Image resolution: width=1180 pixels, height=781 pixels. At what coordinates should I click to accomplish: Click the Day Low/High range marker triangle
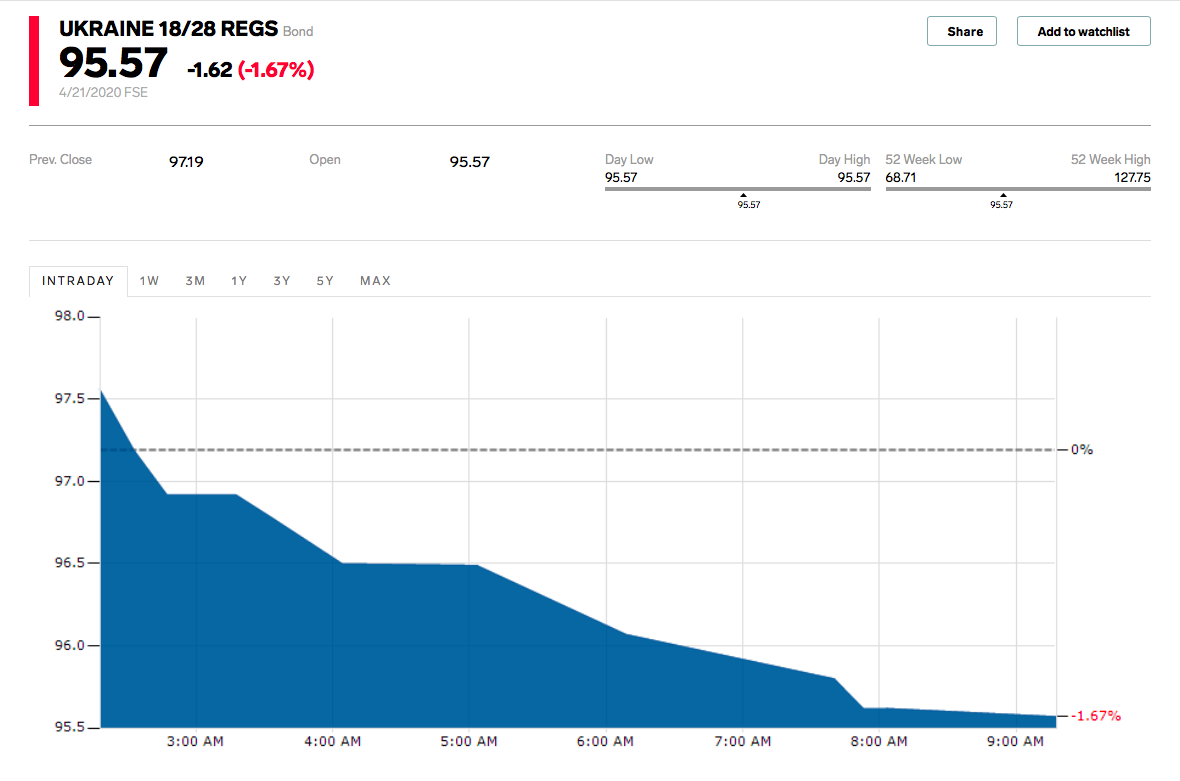click(x=743, y=195)
